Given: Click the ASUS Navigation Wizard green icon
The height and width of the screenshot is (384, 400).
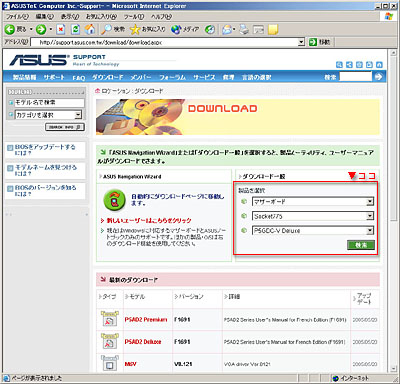Looking at the screenshot, I should [114, 200].
